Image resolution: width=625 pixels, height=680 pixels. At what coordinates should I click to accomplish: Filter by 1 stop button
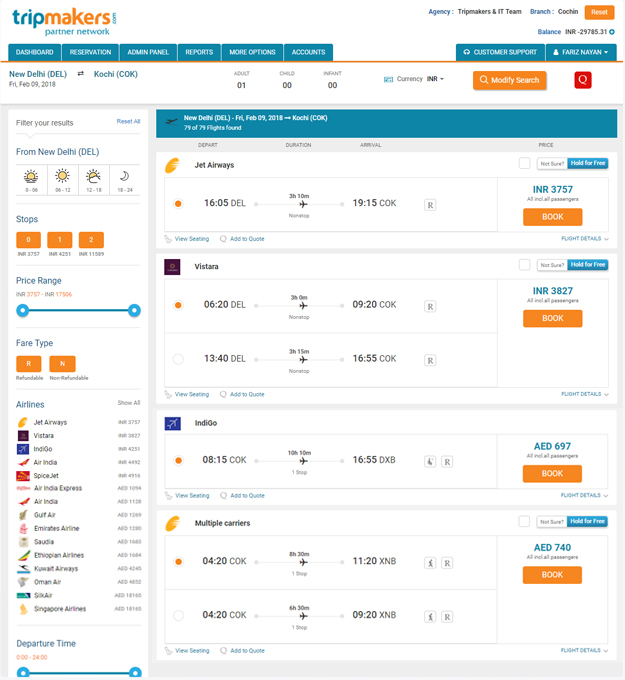click(59, 240)
